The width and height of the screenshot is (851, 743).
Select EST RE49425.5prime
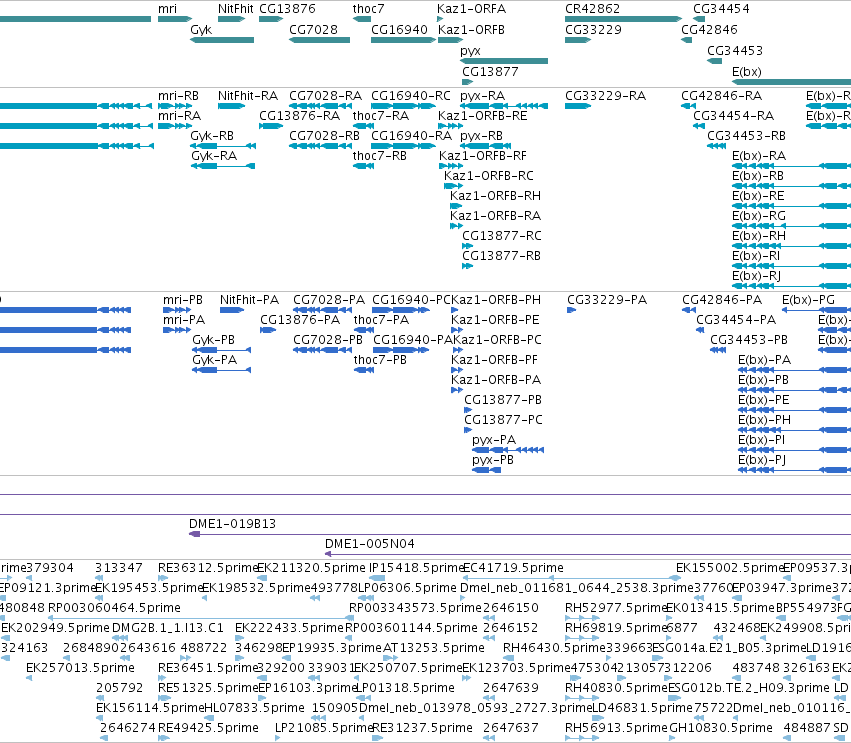click(x=208, y=728)
